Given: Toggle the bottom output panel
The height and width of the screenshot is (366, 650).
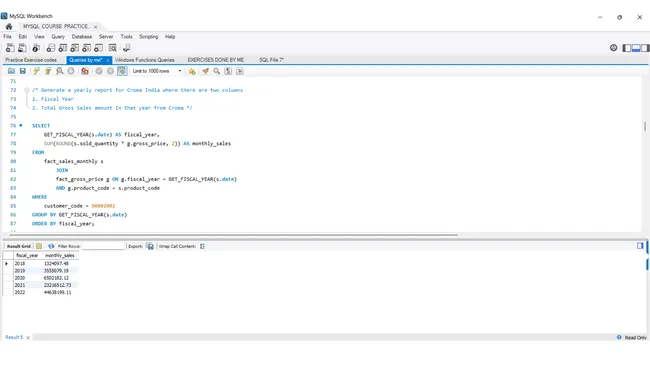Looking at the screenshot, I should [x=636, y=48].
